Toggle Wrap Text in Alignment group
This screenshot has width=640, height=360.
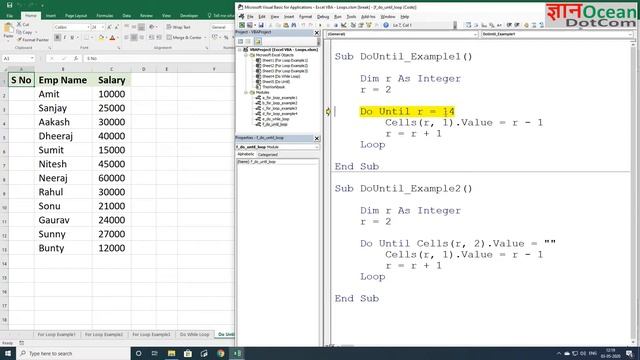[x=179, y=27]
